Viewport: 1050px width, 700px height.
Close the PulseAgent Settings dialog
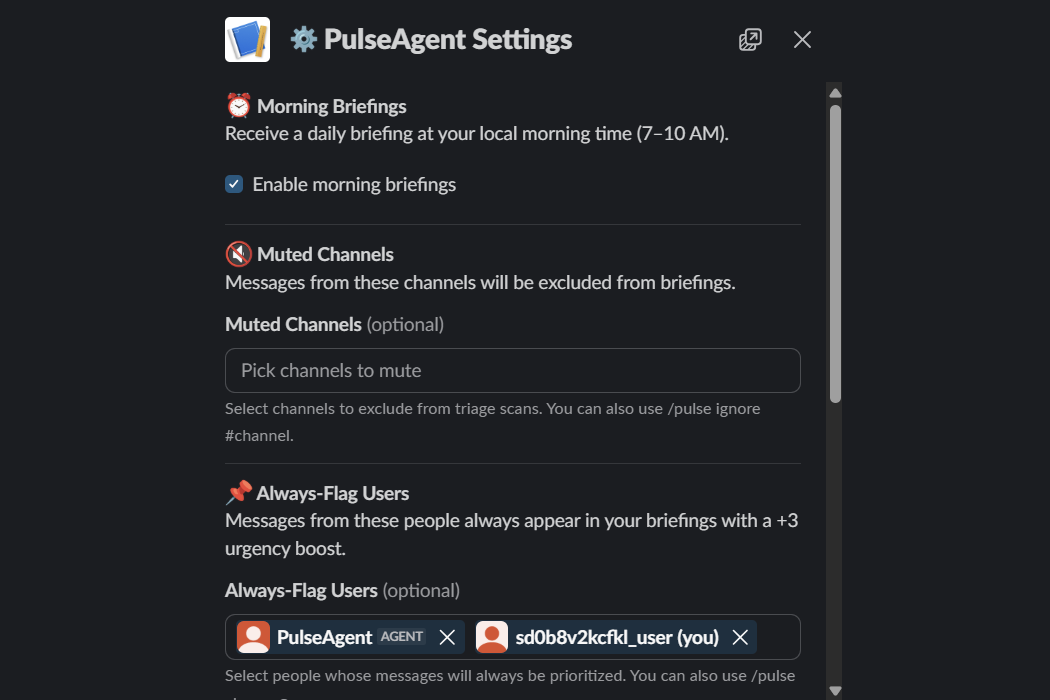coord(802,40)
